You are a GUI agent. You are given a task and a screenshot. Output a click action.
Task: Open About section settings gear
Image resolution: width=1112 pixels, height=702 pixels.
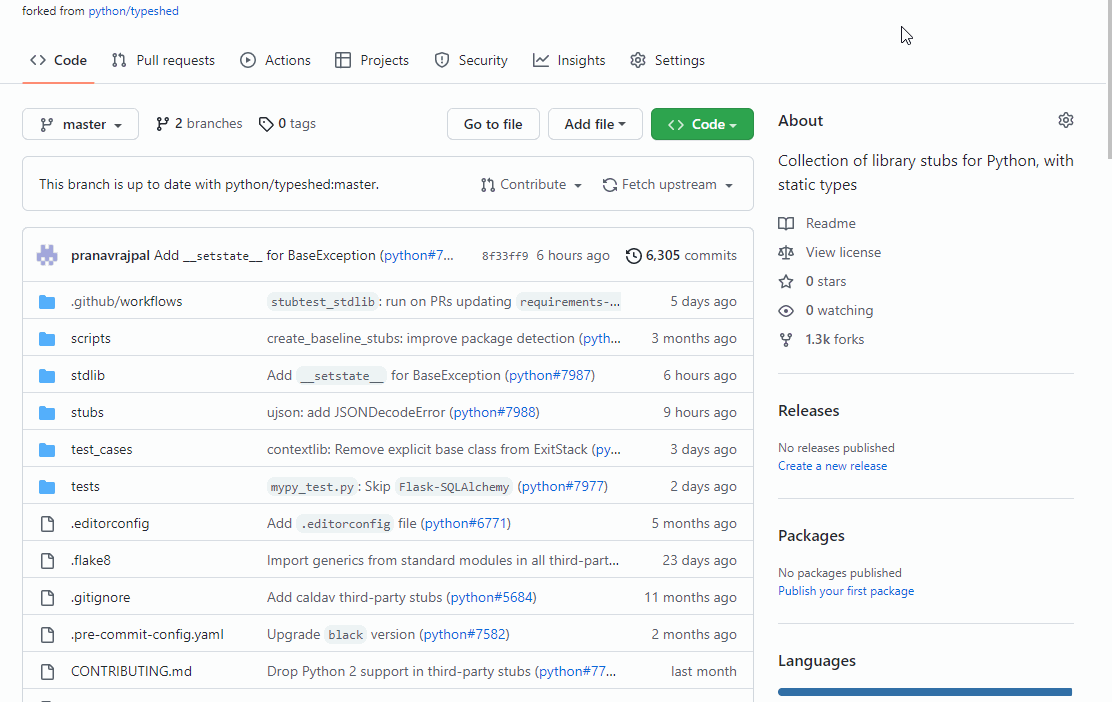pos(1066,120)
